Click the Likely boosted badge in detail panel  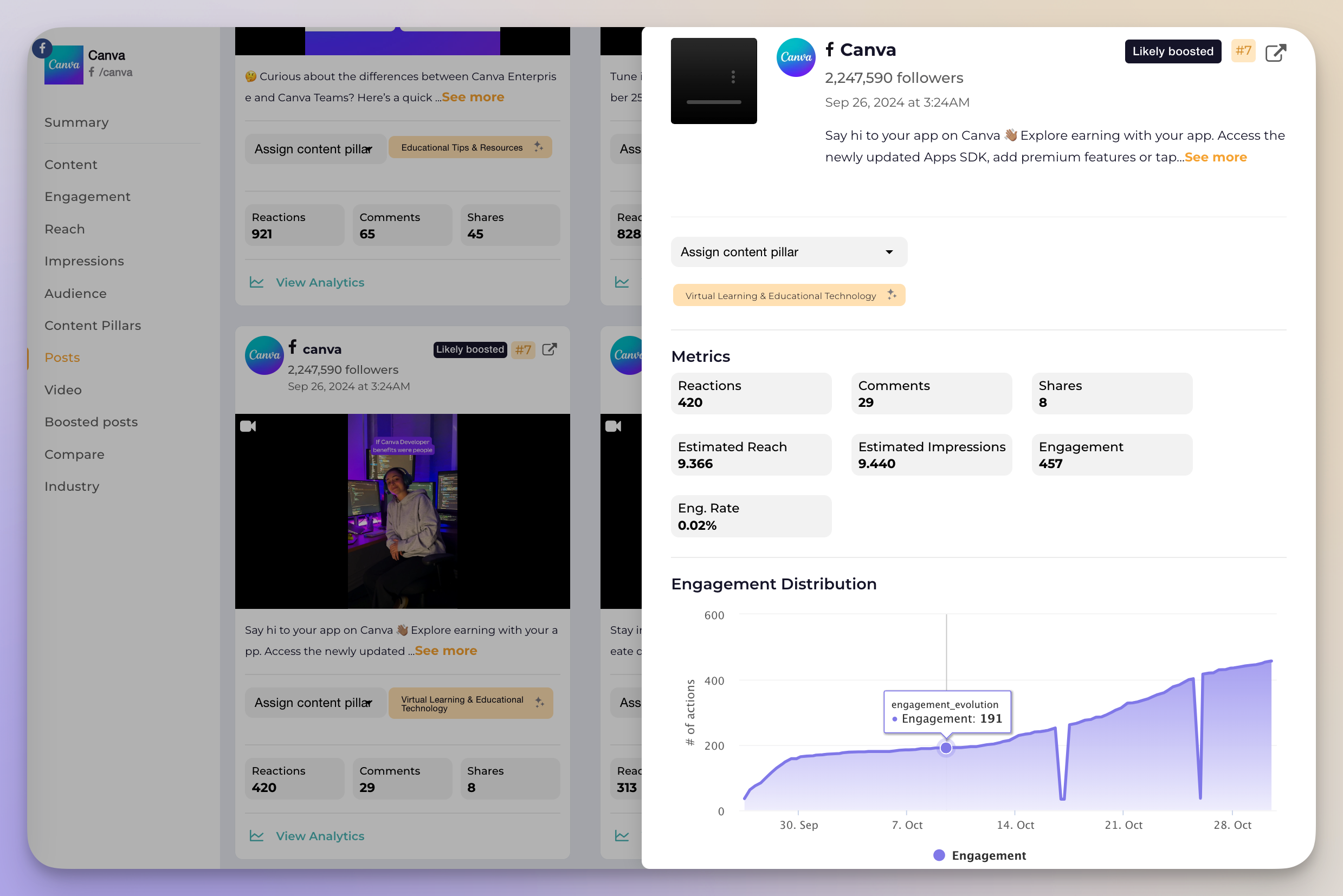tap(1173, 51)
